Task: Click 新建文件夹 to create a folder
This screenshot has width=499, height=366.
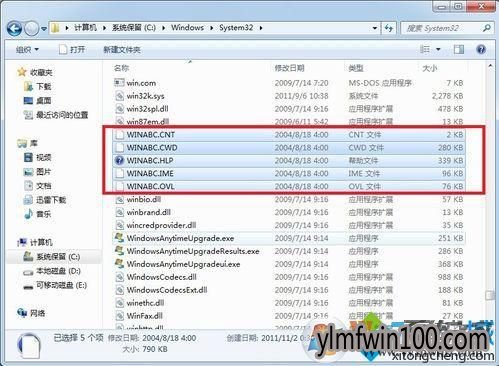Action: (122, 50)
